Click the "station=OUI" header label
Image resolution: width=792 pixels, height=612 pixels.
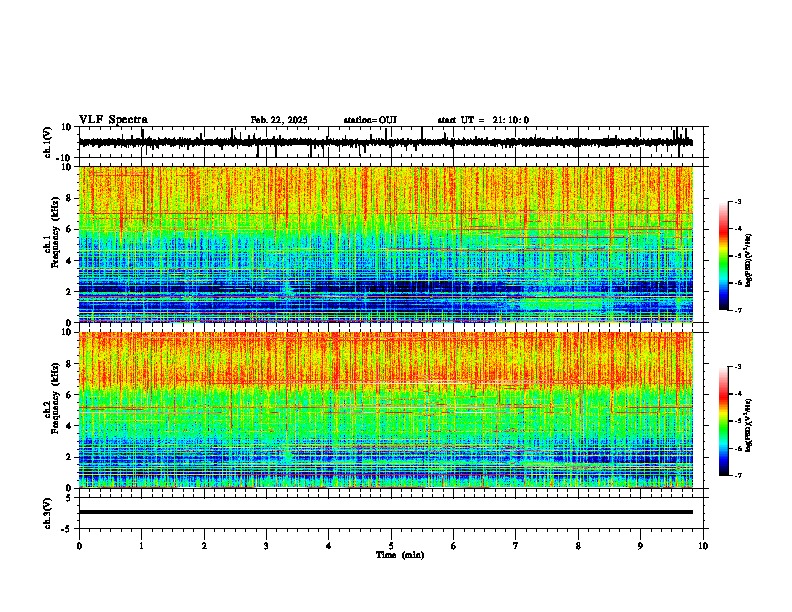click(370, 120)
